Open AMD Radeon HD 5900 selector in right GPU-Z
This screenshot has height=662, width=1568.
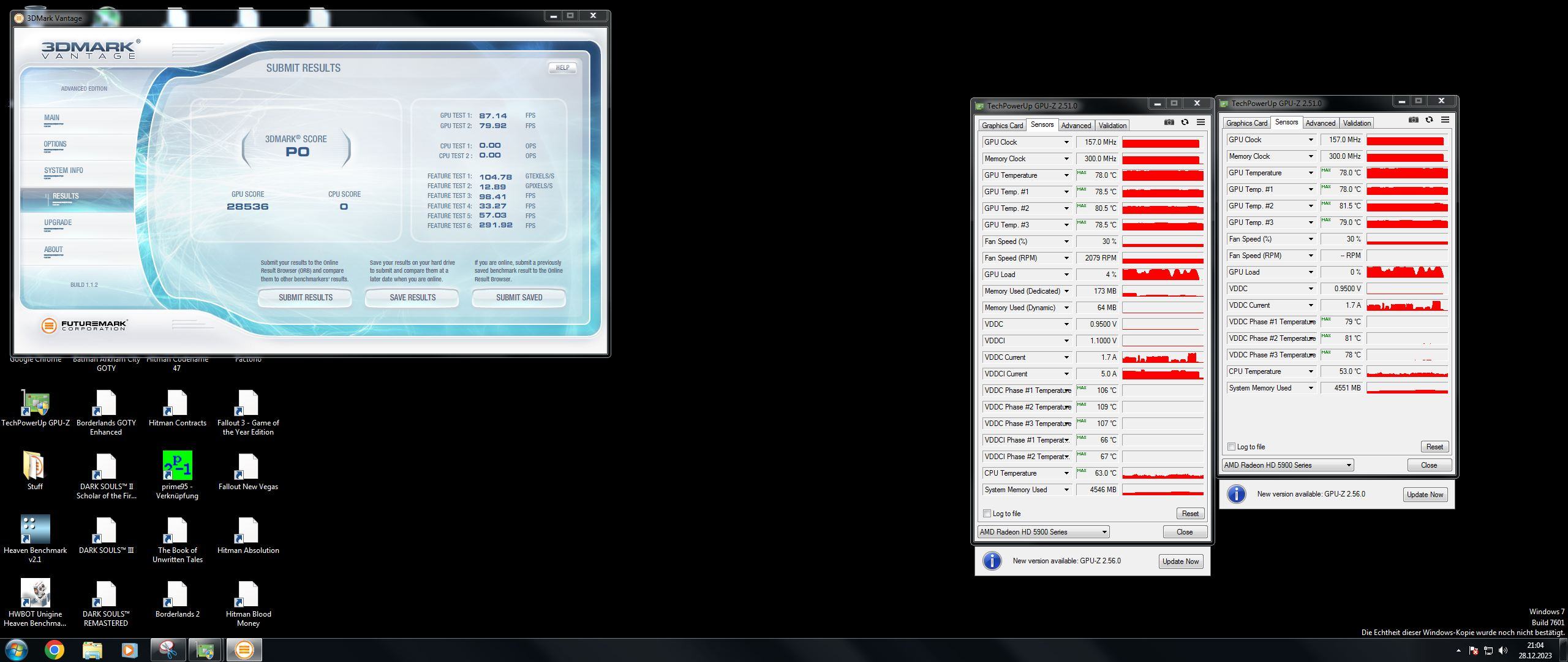[x=1288, y=465]
